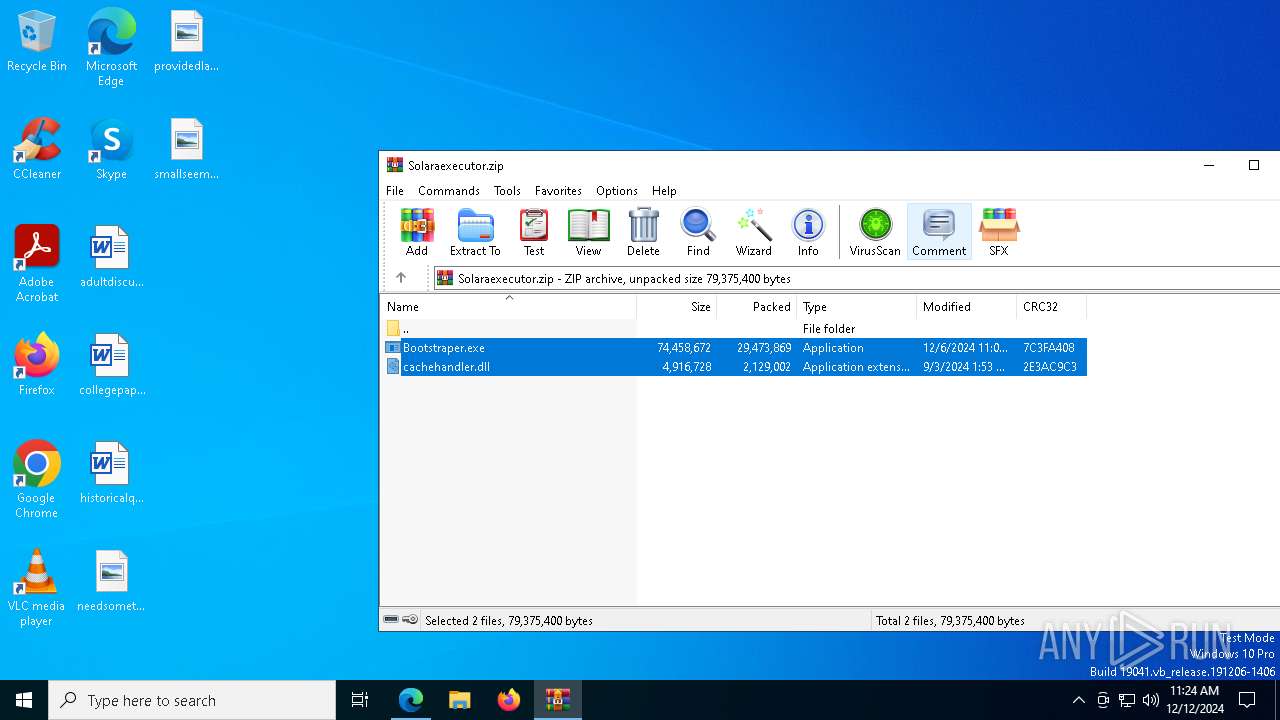
Task: Sort by the Type column header
Action: pyautogui.click(x=856, y=307)
